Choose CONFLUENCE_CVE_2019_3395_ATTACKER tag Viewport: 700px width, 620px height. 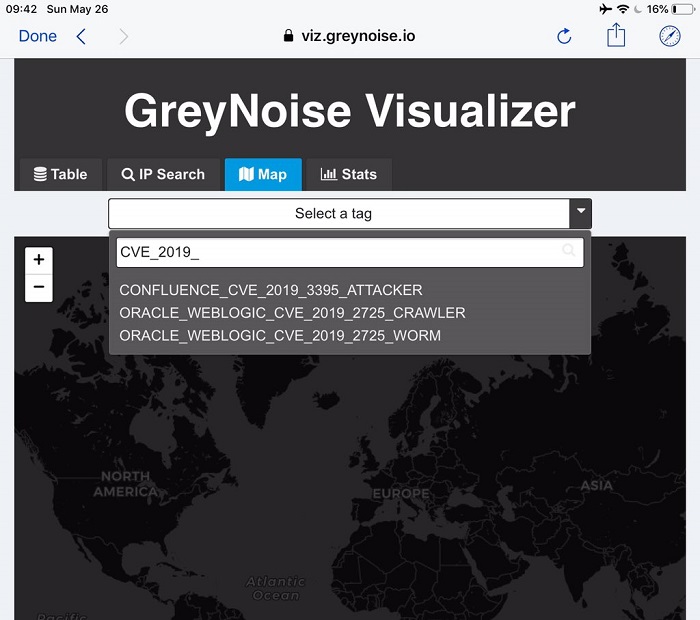(271, 290)
